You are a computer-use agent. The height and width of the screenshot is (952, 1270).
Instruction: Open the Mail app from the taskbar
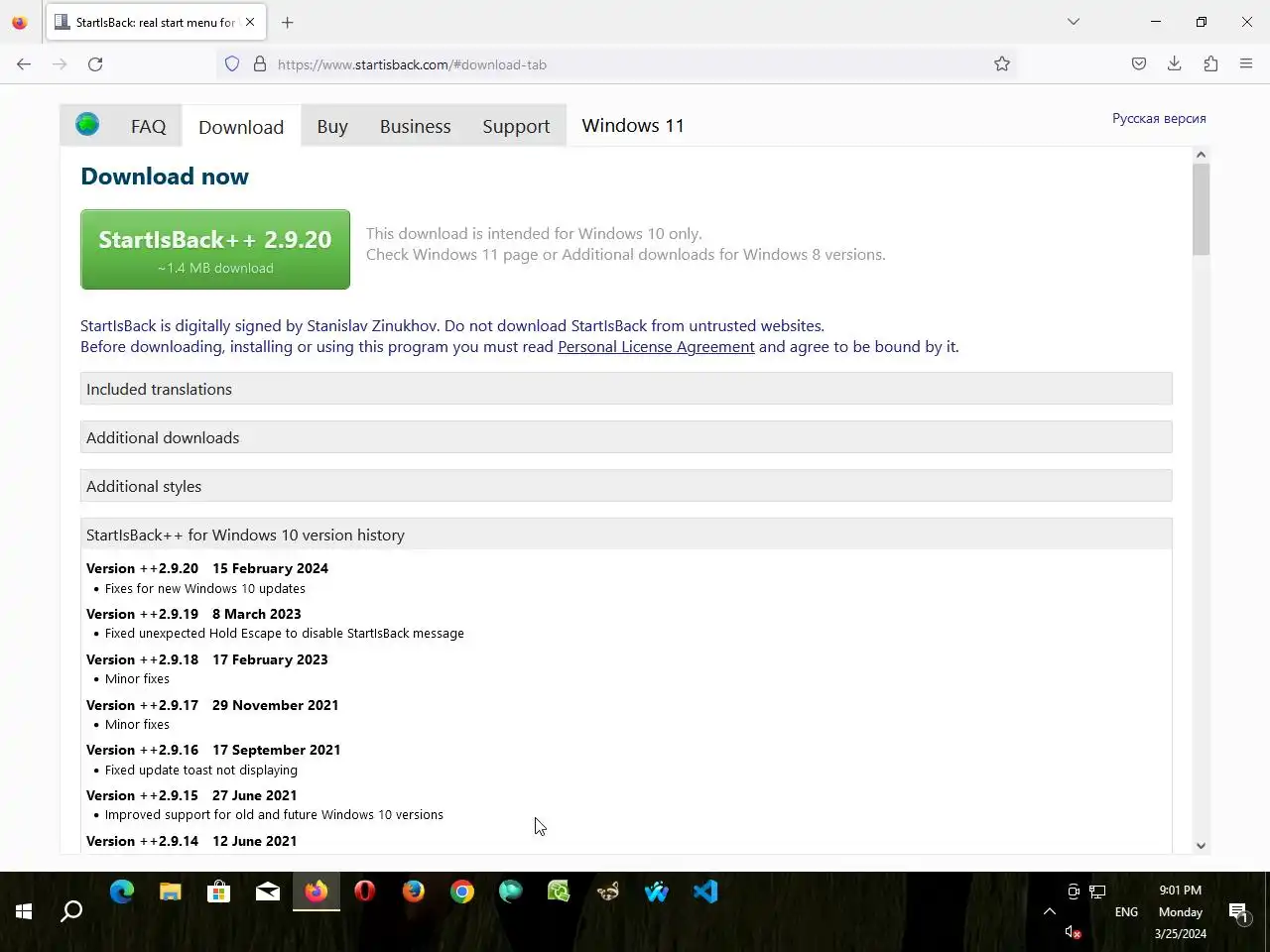268,892
